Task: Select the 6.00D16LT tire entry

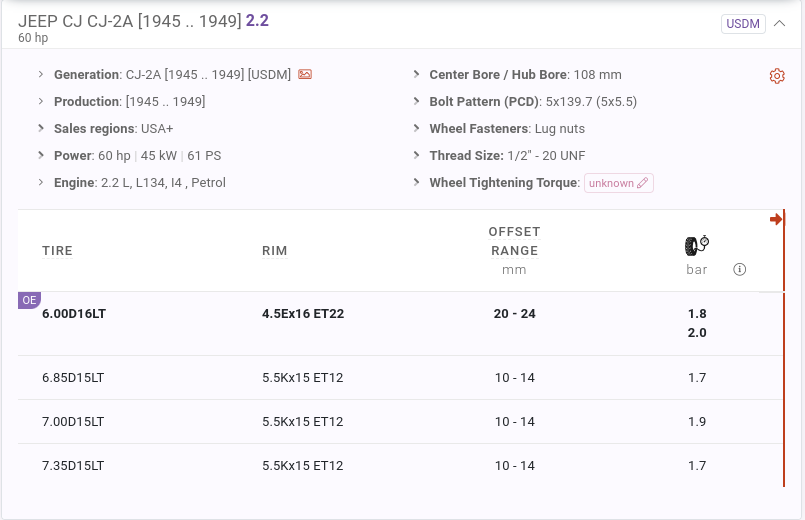Action: coord(74,314)
